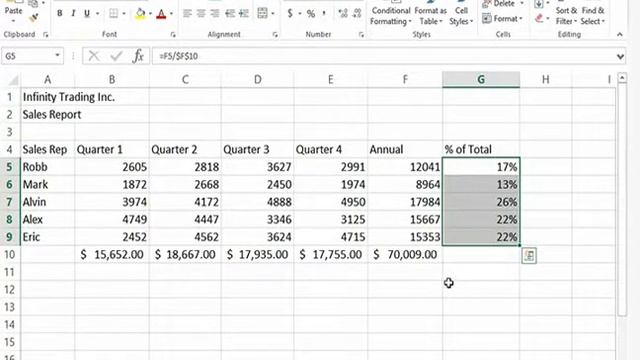Select the Quarter 3 header cell
640x360 pixels.
(x=257, y=149)
